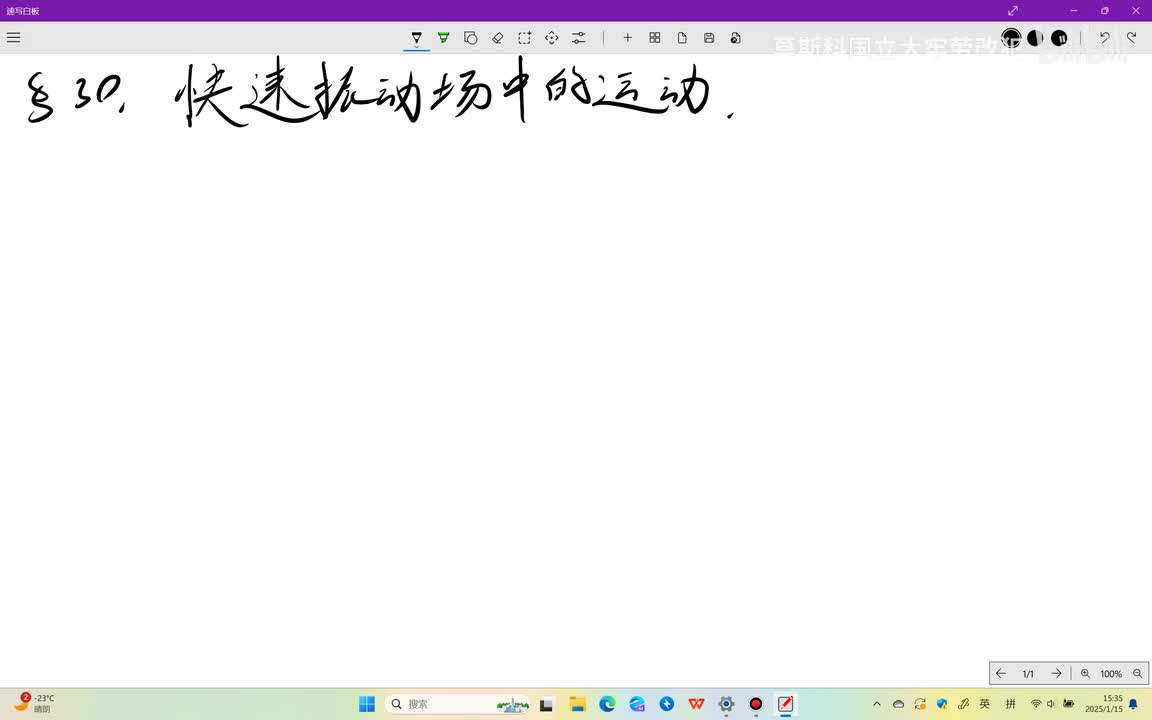
Task: Pick the dashed rectangle selection tool
Action: point(525,37)
